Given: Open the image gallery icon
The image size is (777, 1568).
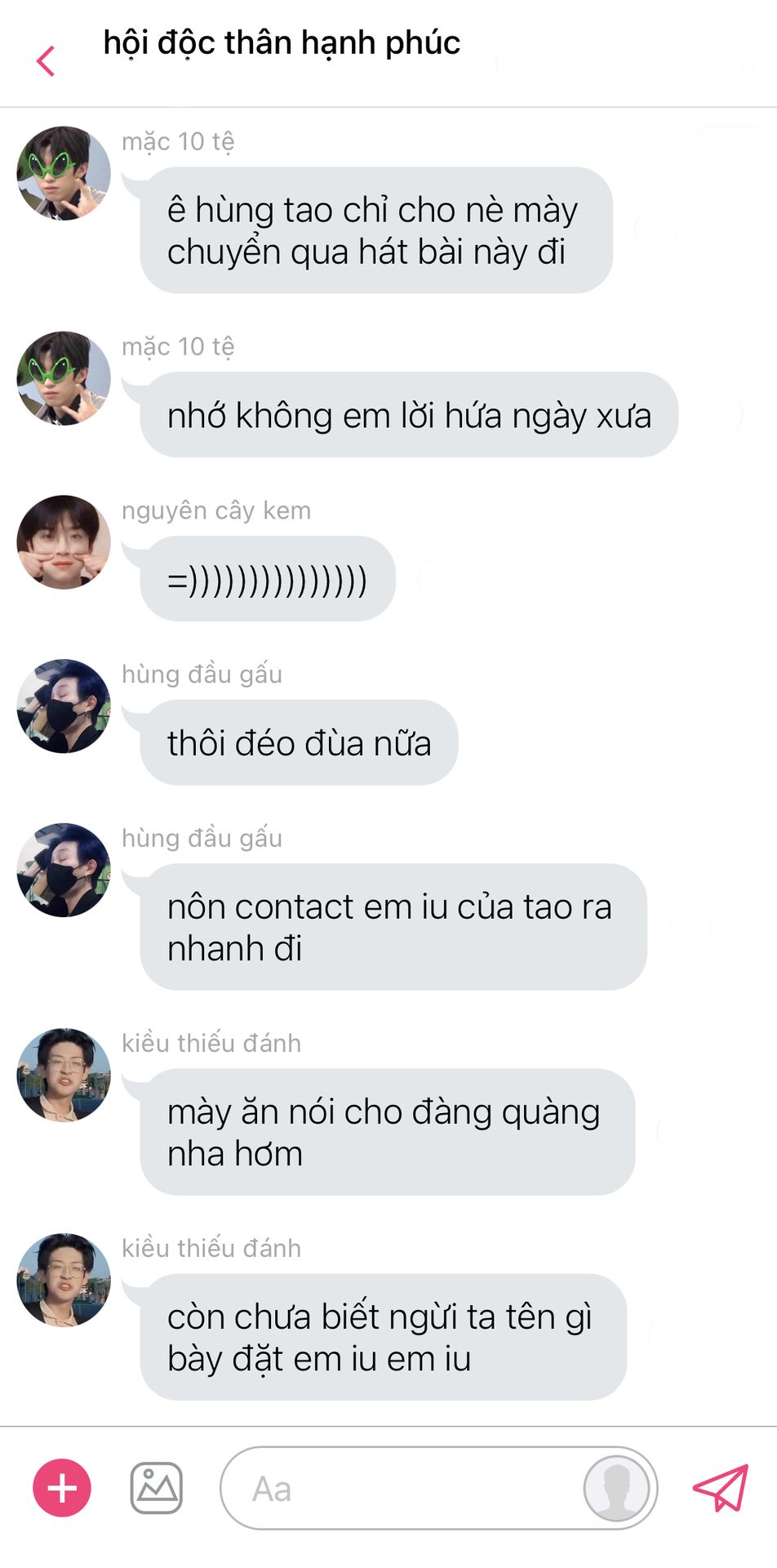Looking at the screenshot, I should coord(157,1488).
